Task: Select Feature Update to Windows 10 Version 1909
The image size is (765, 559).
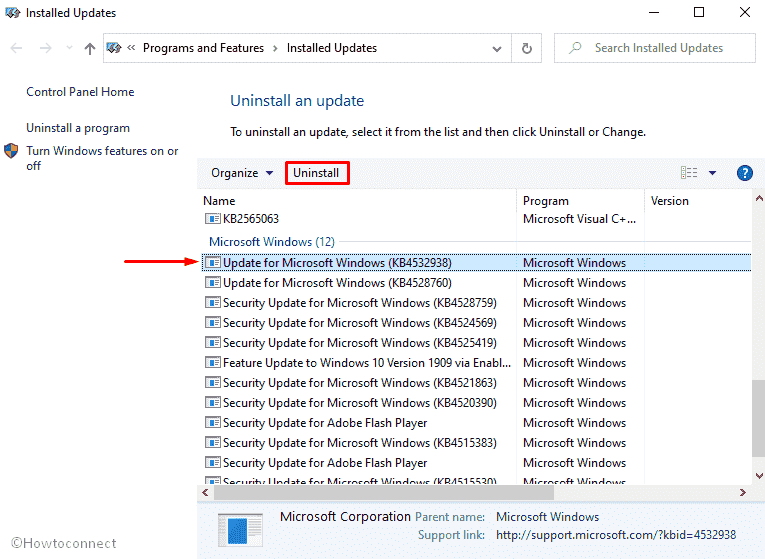Action: [476, 363]
